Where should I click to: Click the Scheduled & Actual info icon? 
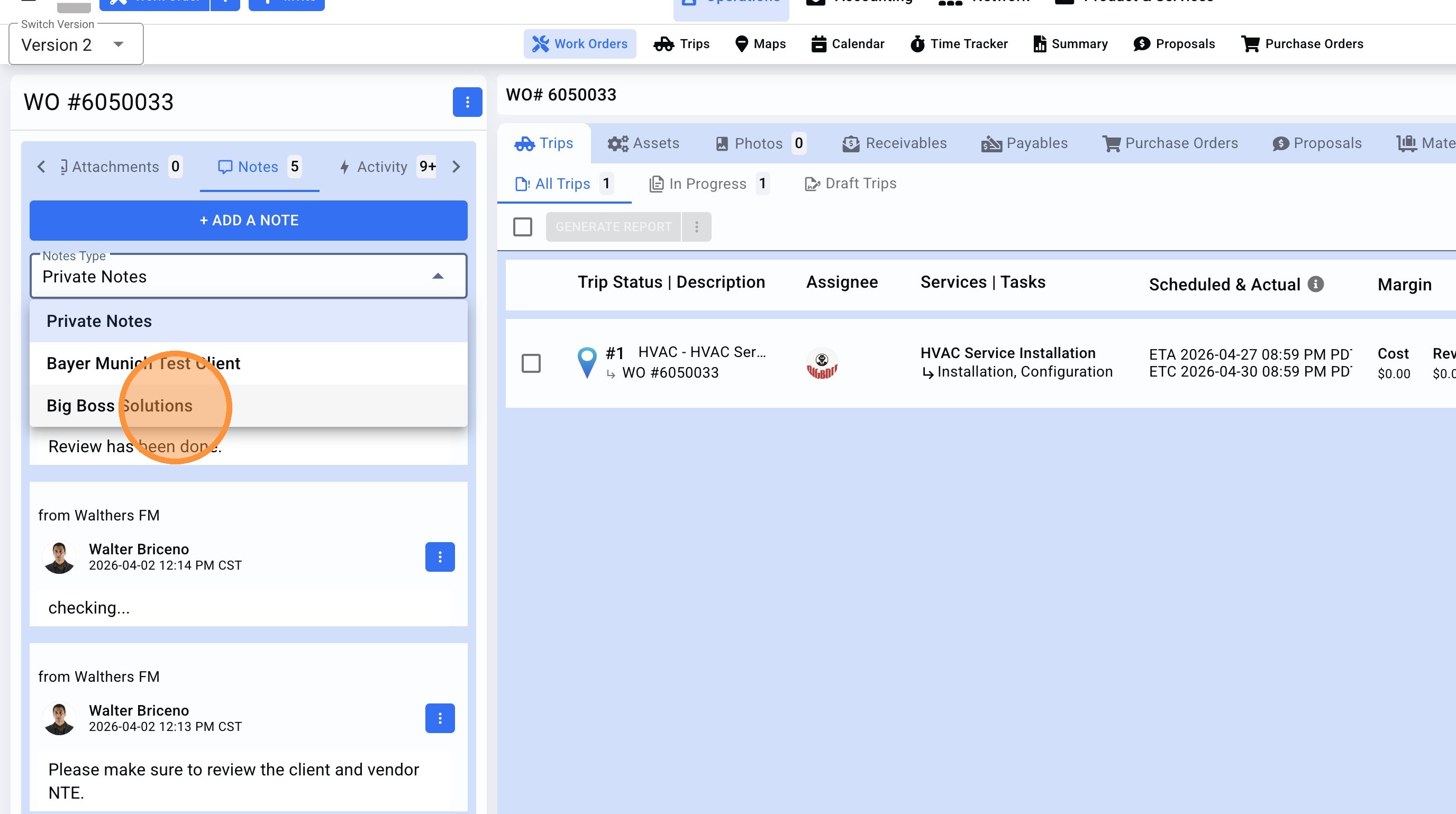[x=1315, y=284]
